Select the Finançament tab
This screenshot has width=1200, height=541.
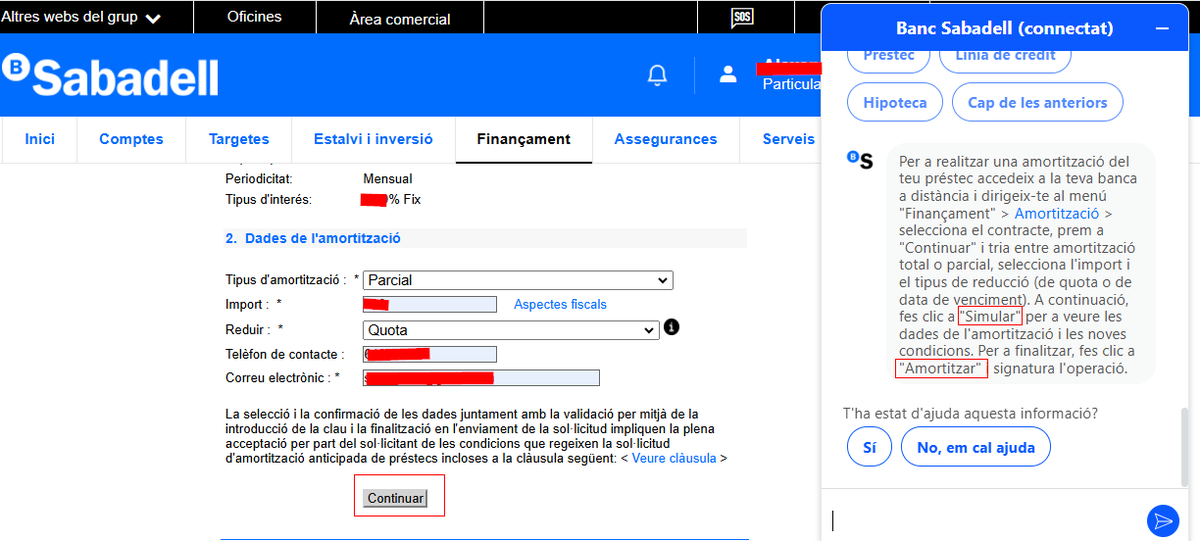[x=524, y=139]
